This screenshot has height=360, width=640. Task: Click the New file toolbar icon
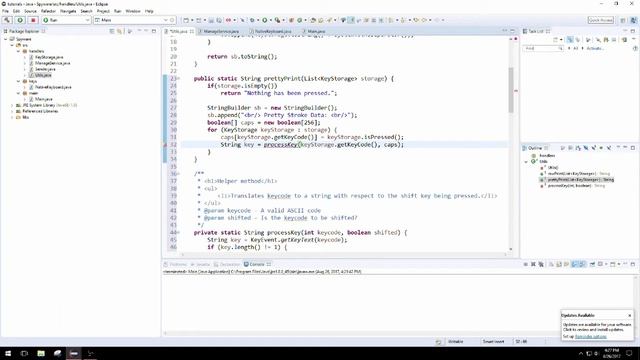point(186,20)
